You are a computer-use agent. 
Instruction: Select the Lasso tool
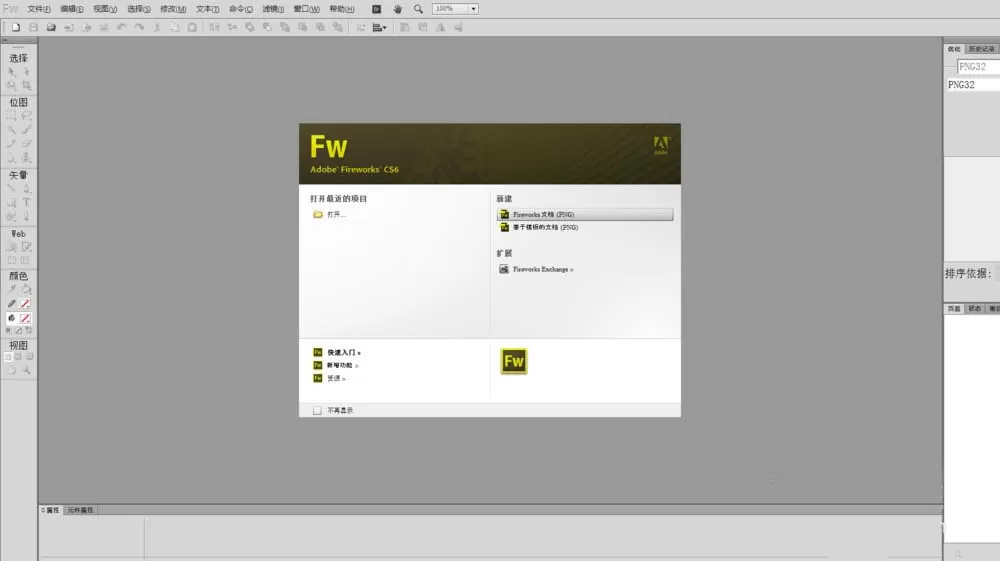click(x=26, y=115)
